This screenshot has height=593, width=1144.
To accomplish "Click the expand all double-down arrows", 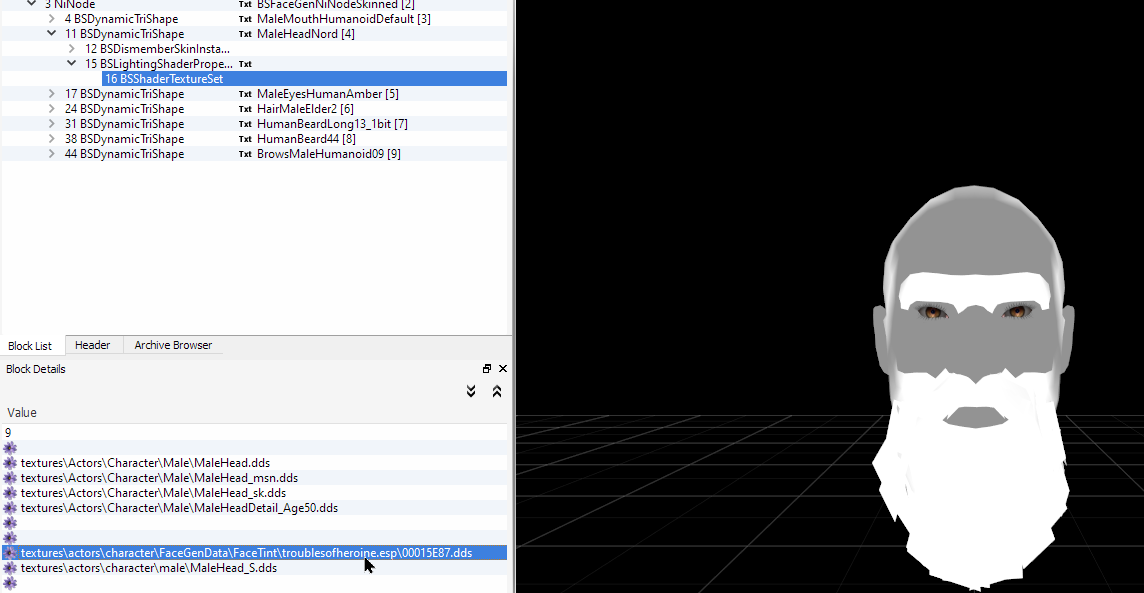I will pyautogui.click(x=471, y=391).
